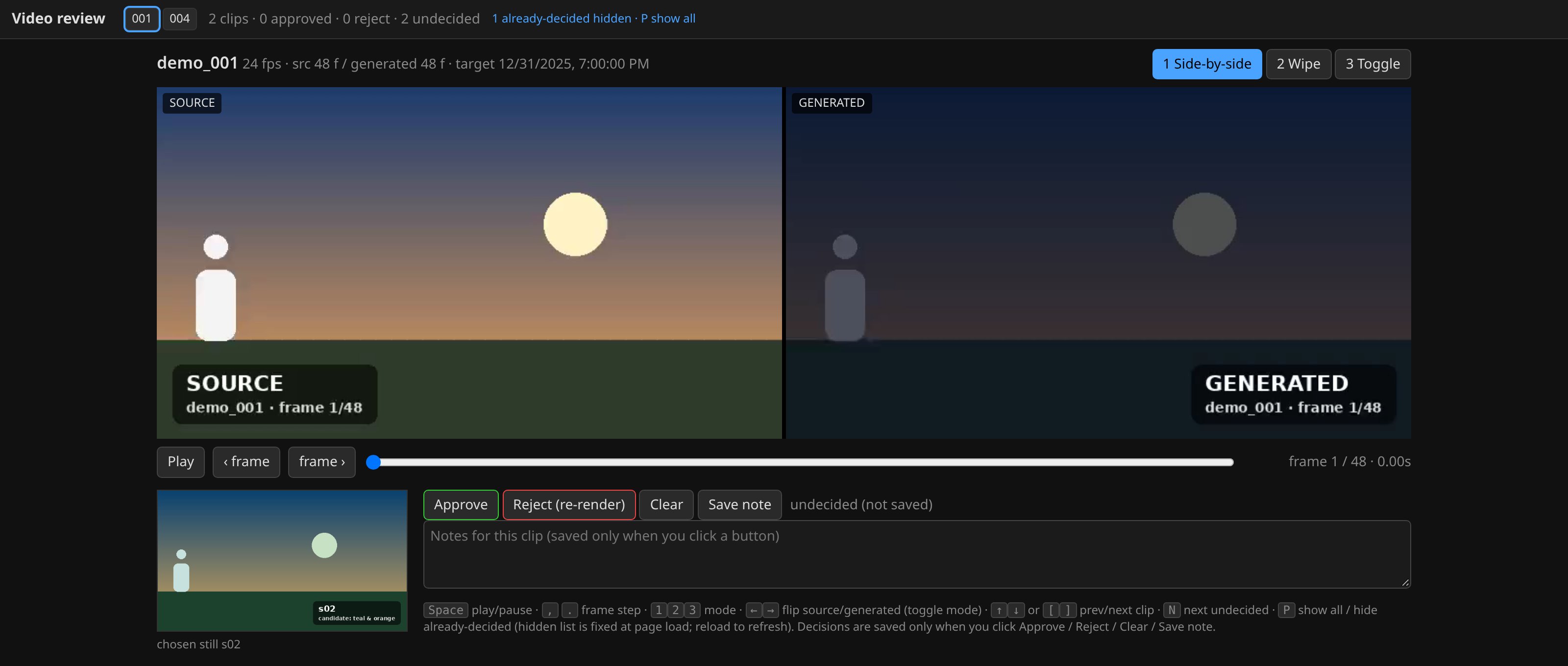Image resolution: width=1568 pixels, height=666 pixels.
Task: Switch to clip 004 tab
Action: (x=179, y=19)
